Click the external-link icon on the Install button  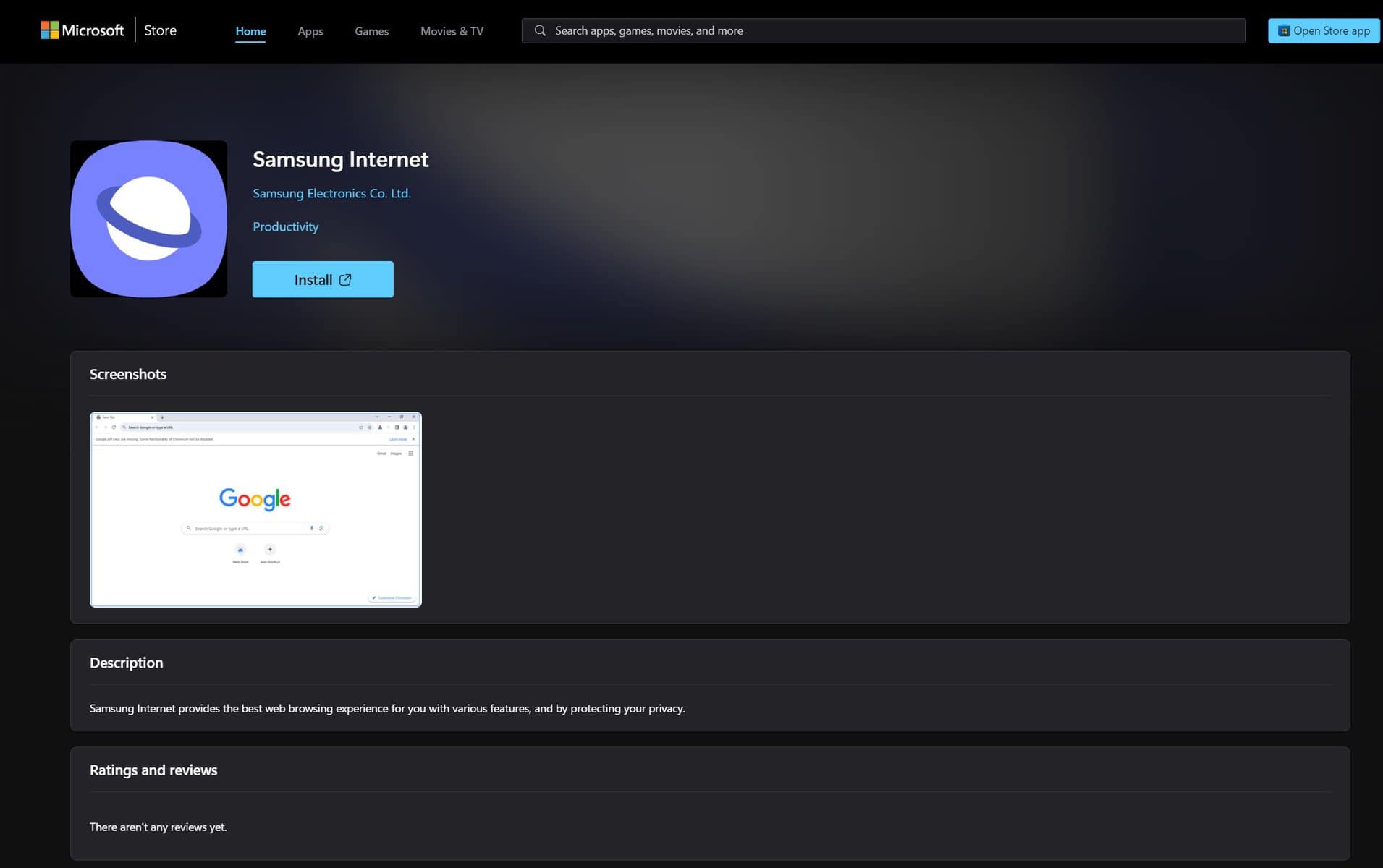click(x=345, y=280)
